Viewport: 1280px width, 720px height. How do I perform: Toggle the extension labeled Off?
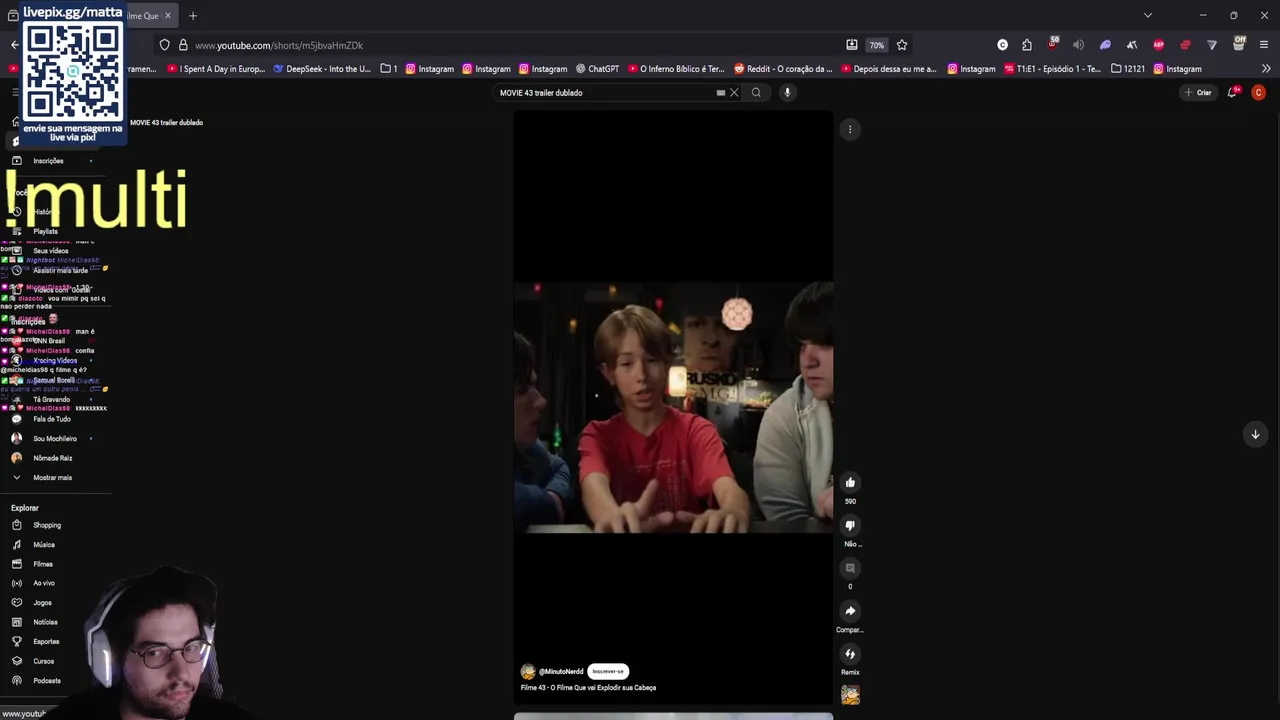tap(1239, 44)
